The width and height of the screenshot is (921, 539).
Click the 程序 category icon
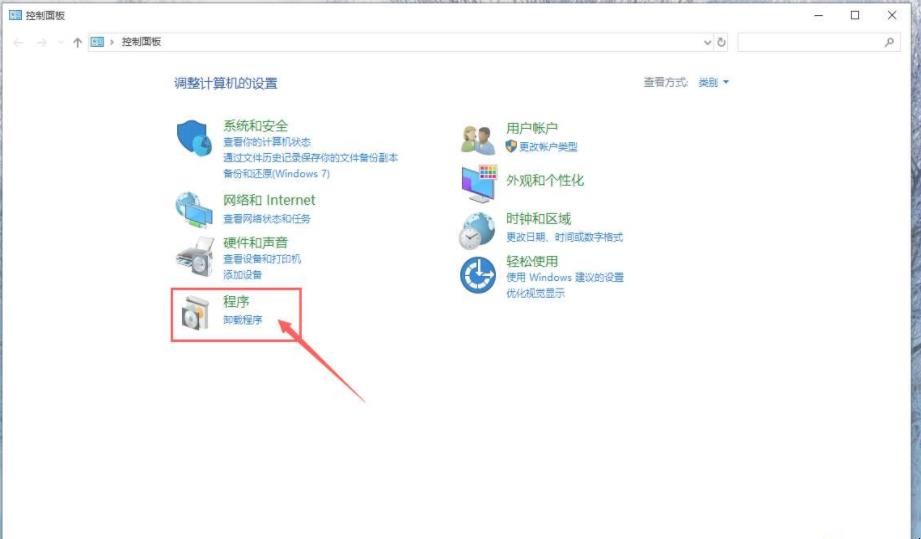click(194, 311)
